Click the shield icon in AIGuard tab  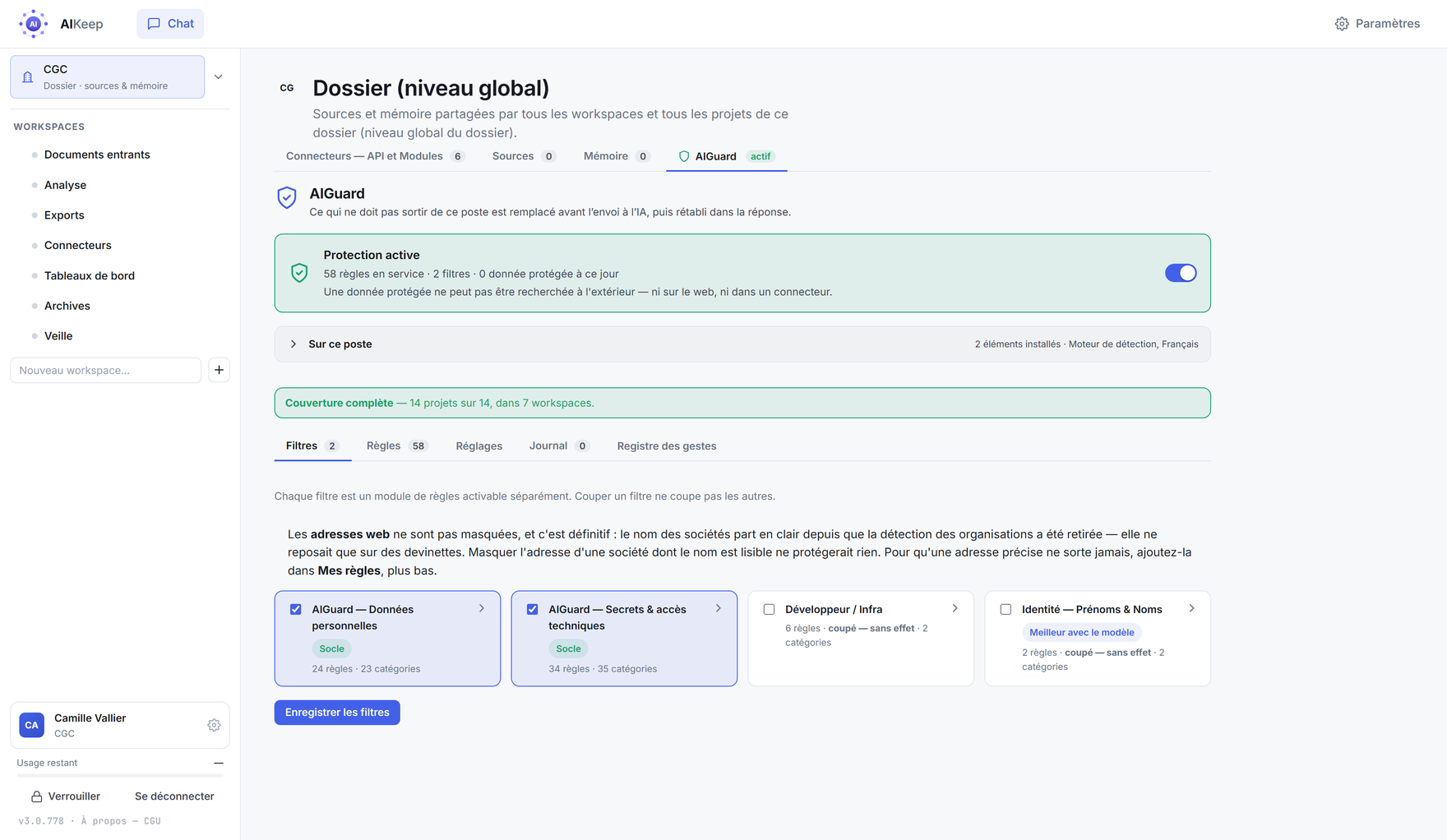coord(684,156)
